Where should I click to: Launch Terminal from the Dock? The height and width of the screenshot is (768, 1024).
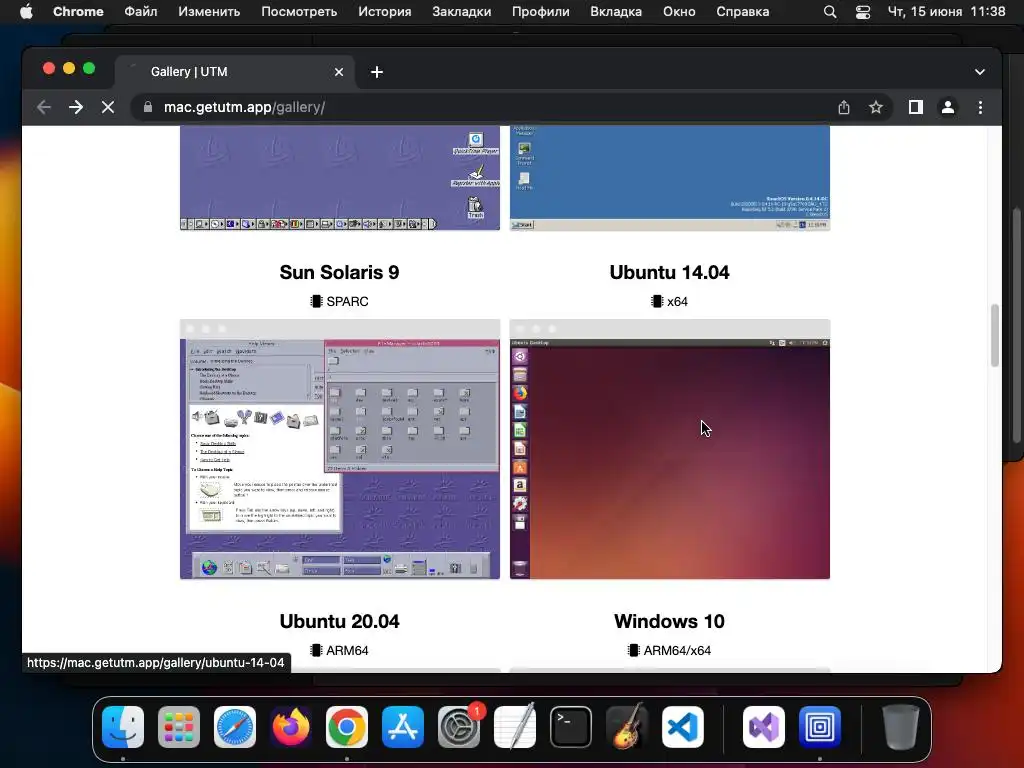pos(571,727)
